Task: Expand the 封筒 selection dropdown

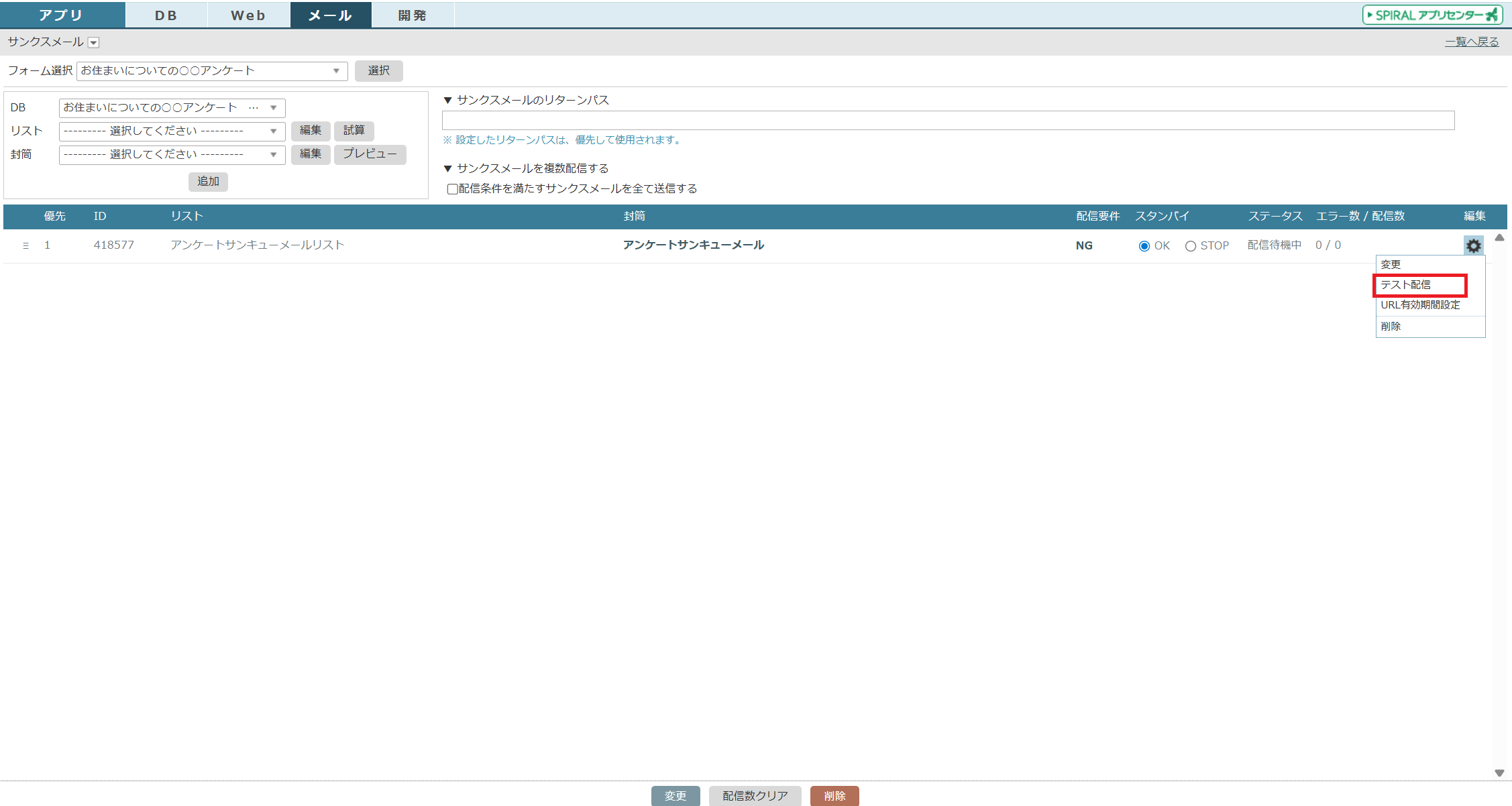Action: coord(172,154)
